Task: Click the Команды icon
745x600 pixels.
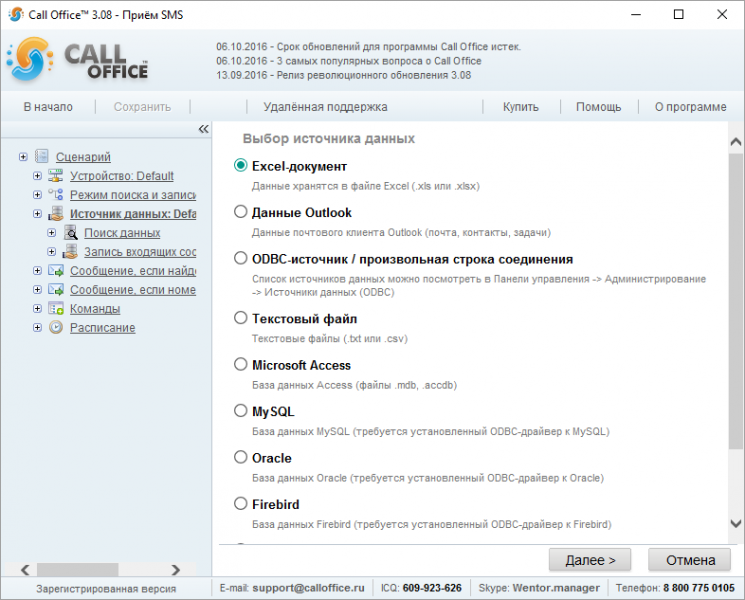Action: [56, 308]
